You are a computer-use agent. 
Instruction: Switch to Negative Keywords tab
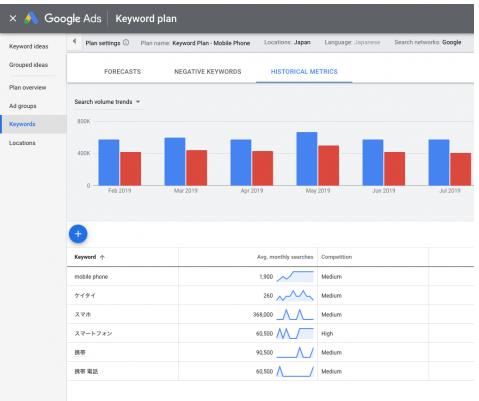[x=208, y=71]
